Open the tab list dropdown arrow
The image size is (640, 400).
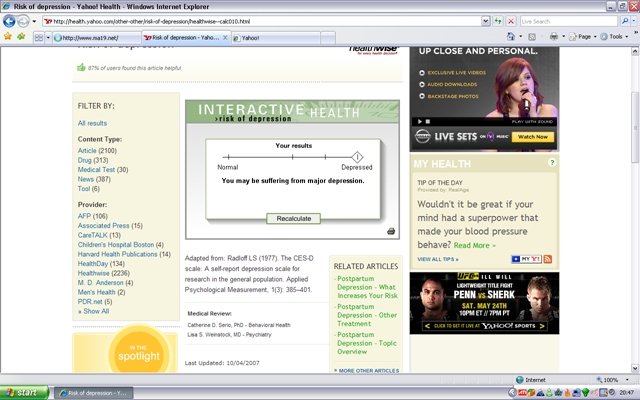48,38
